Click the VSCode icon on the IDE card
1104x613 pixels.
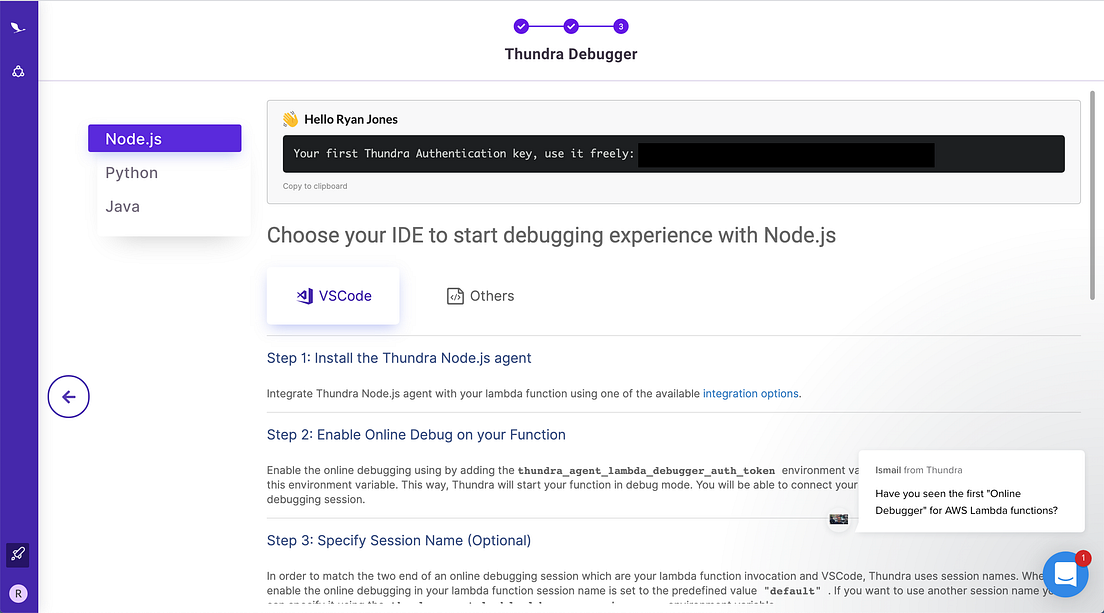point(303,295)
